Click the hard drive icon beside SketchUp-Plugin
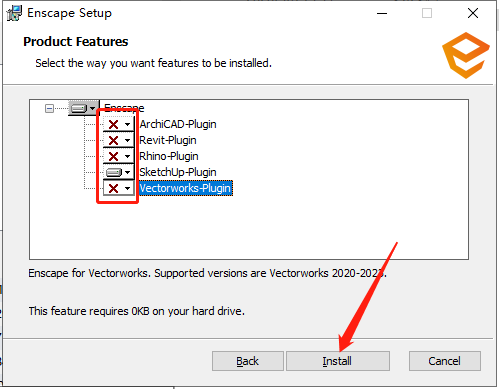 coord(114,172)
